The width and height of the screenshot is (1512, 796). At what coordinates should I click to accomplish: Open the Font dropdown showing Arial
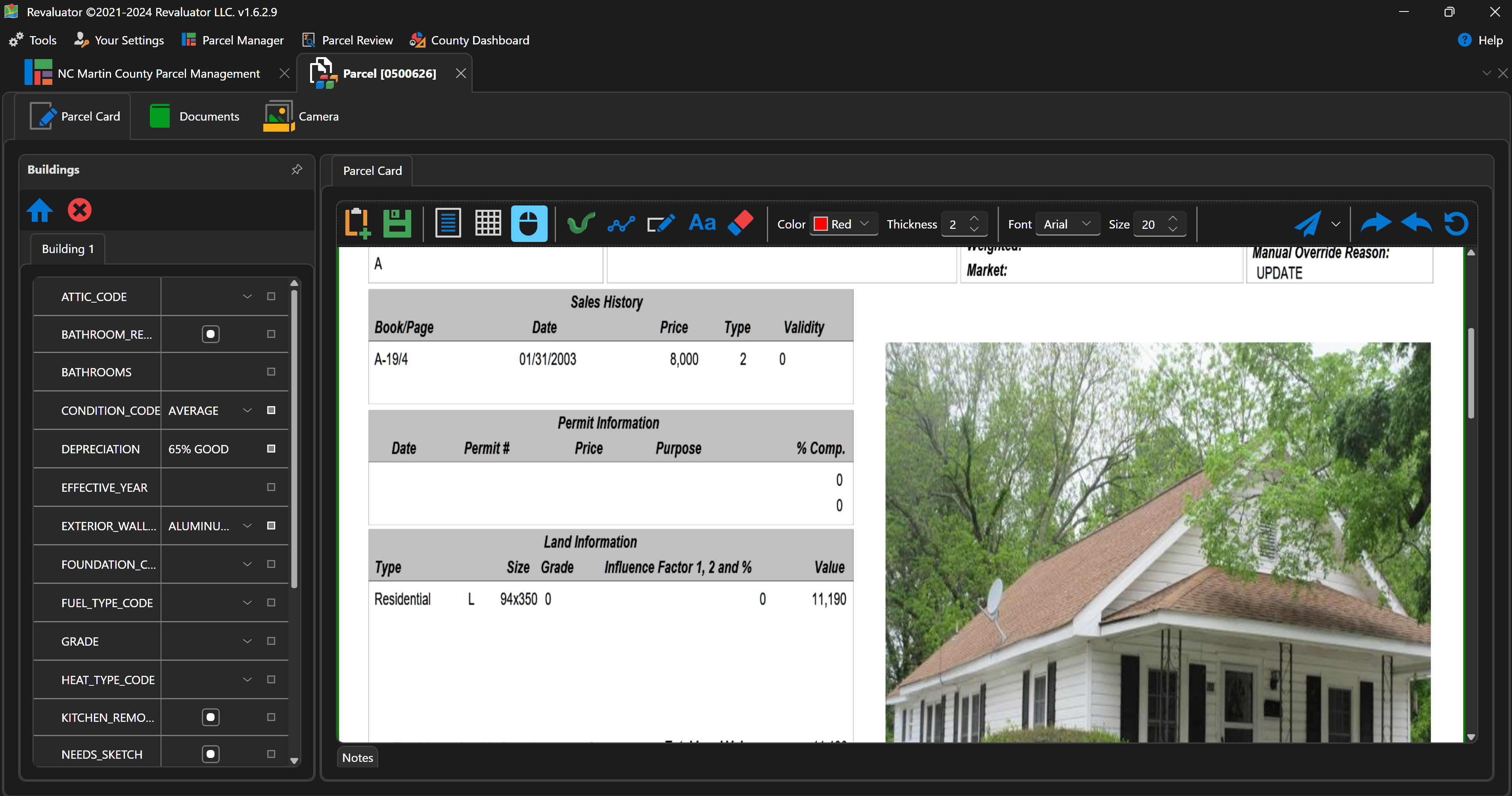pos(1067,224)
